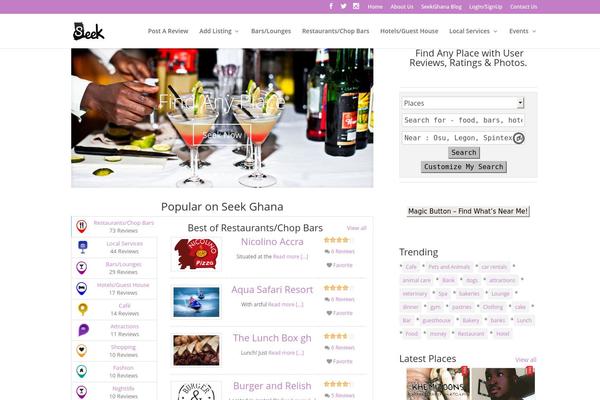Open Hotels/Guest House in top navigation
The height and width of the screenshot is (400, 600).
coord(409,31)
